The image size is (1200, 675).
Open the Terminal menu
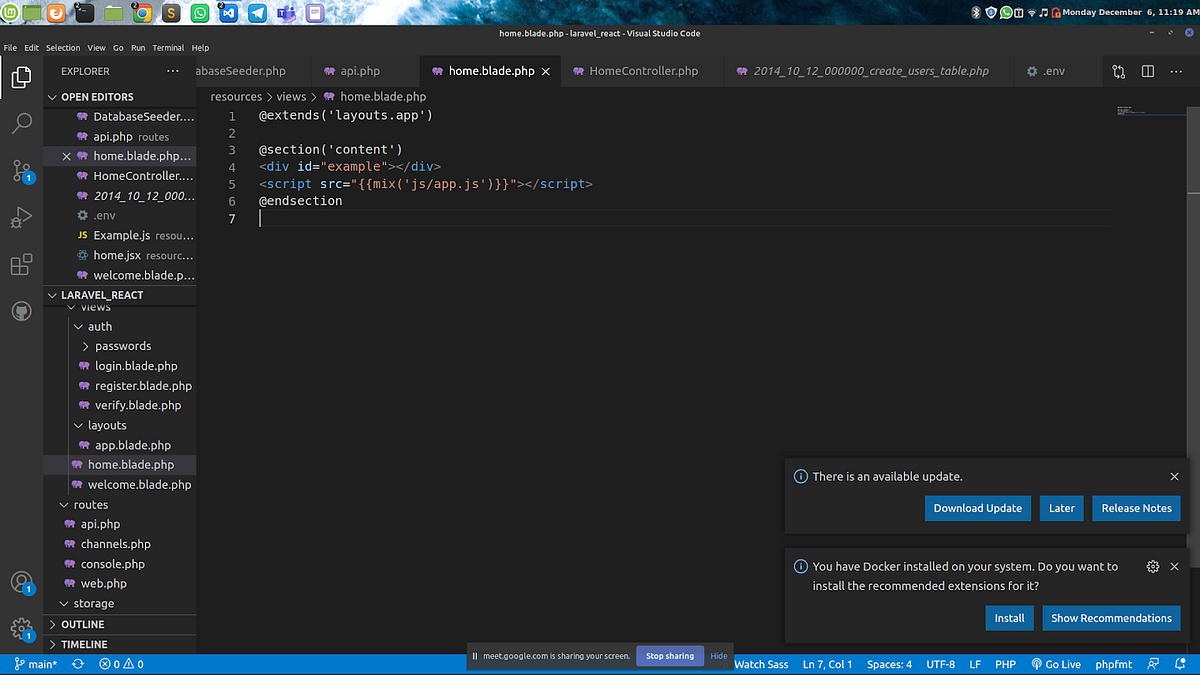coord(168,47)
